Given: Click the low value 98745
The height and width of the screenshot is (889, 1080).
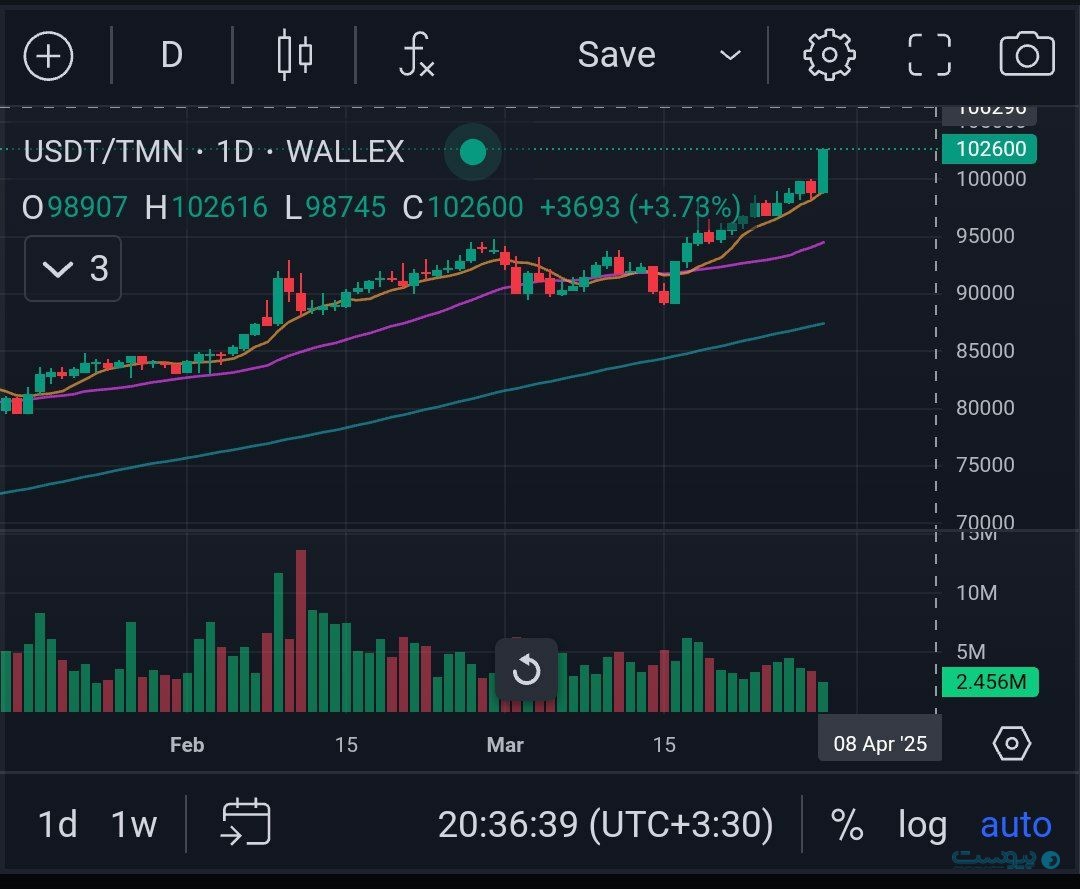Looking at the screenshot, I should tap(345, 207).
